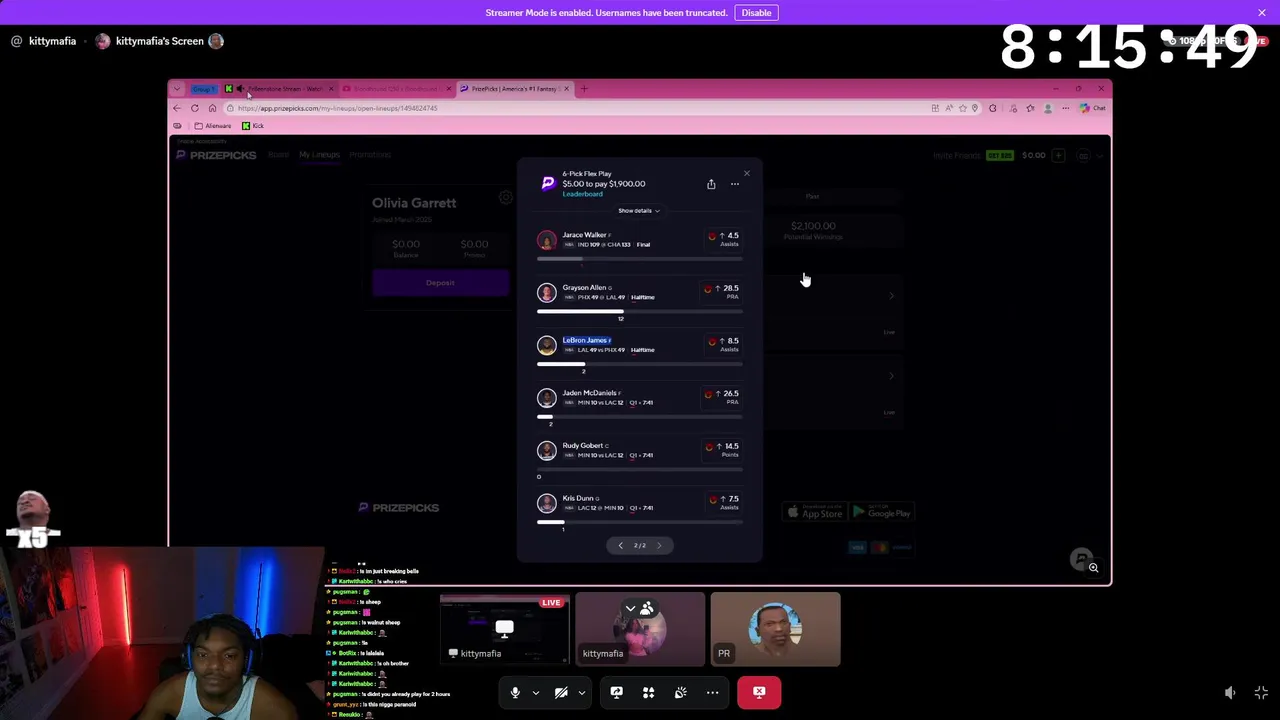This screenshot has height=720, width=1280.
Task: Open the Promotions tab in PrizePicks
Action: [370, 155]
